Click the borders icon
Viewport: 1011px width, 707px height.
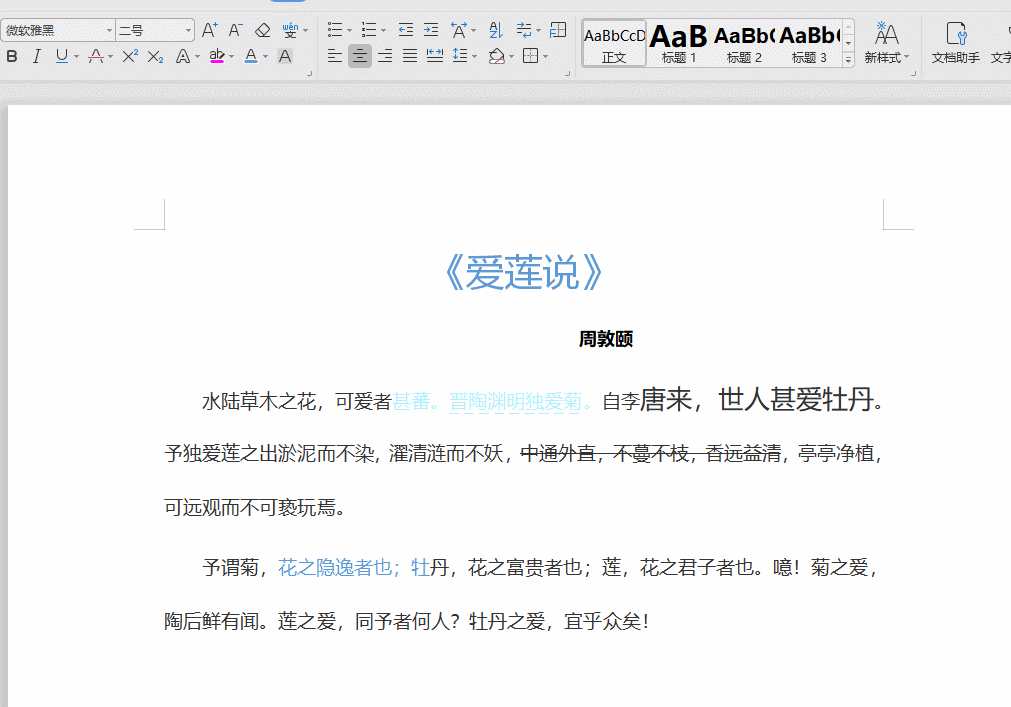(x=530, y=56)
